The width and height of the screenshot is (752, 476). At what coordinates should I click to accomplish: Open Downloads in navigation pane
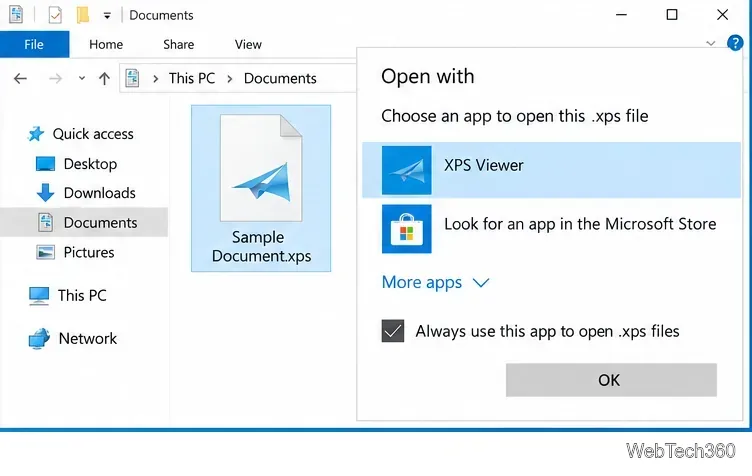point(100,193)
